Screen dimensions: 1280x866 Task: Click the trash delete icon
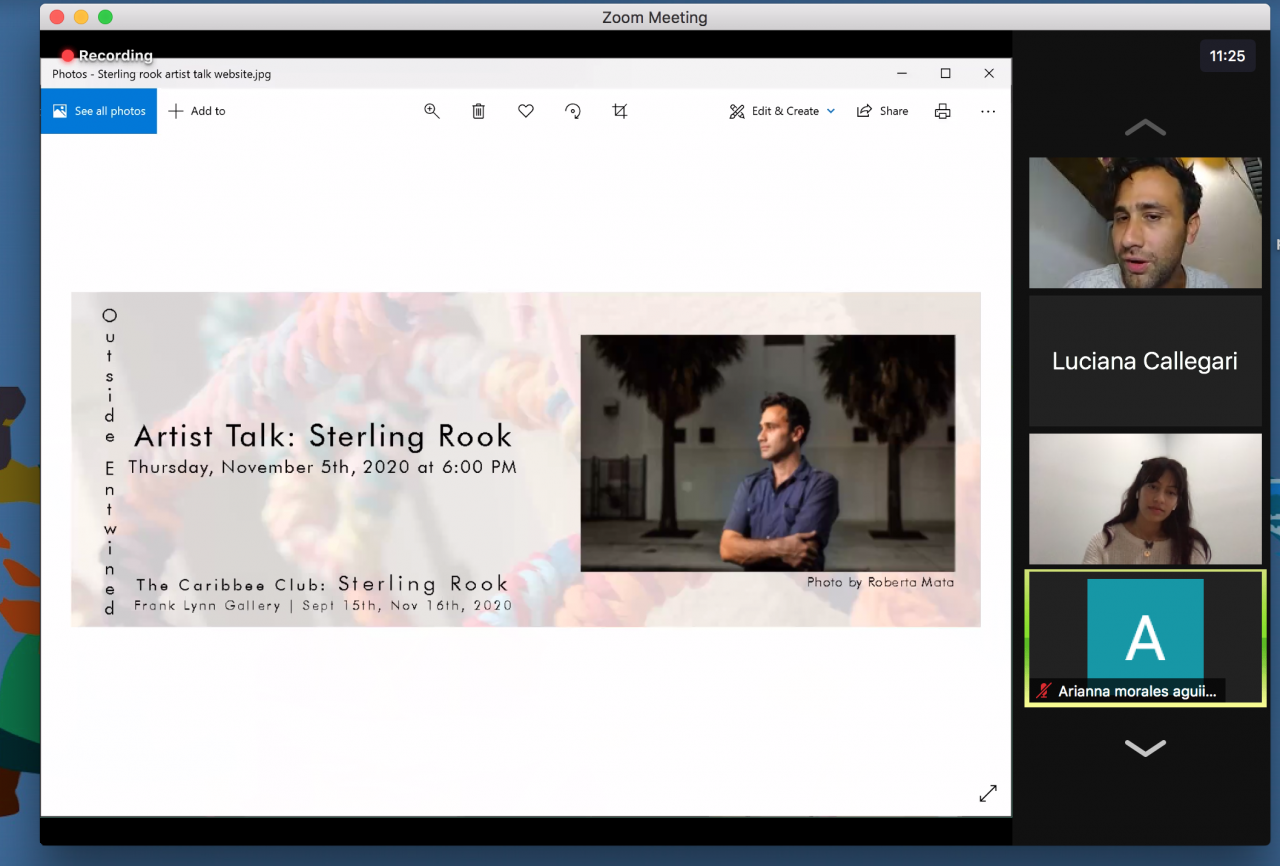click(x=479, y=111)
